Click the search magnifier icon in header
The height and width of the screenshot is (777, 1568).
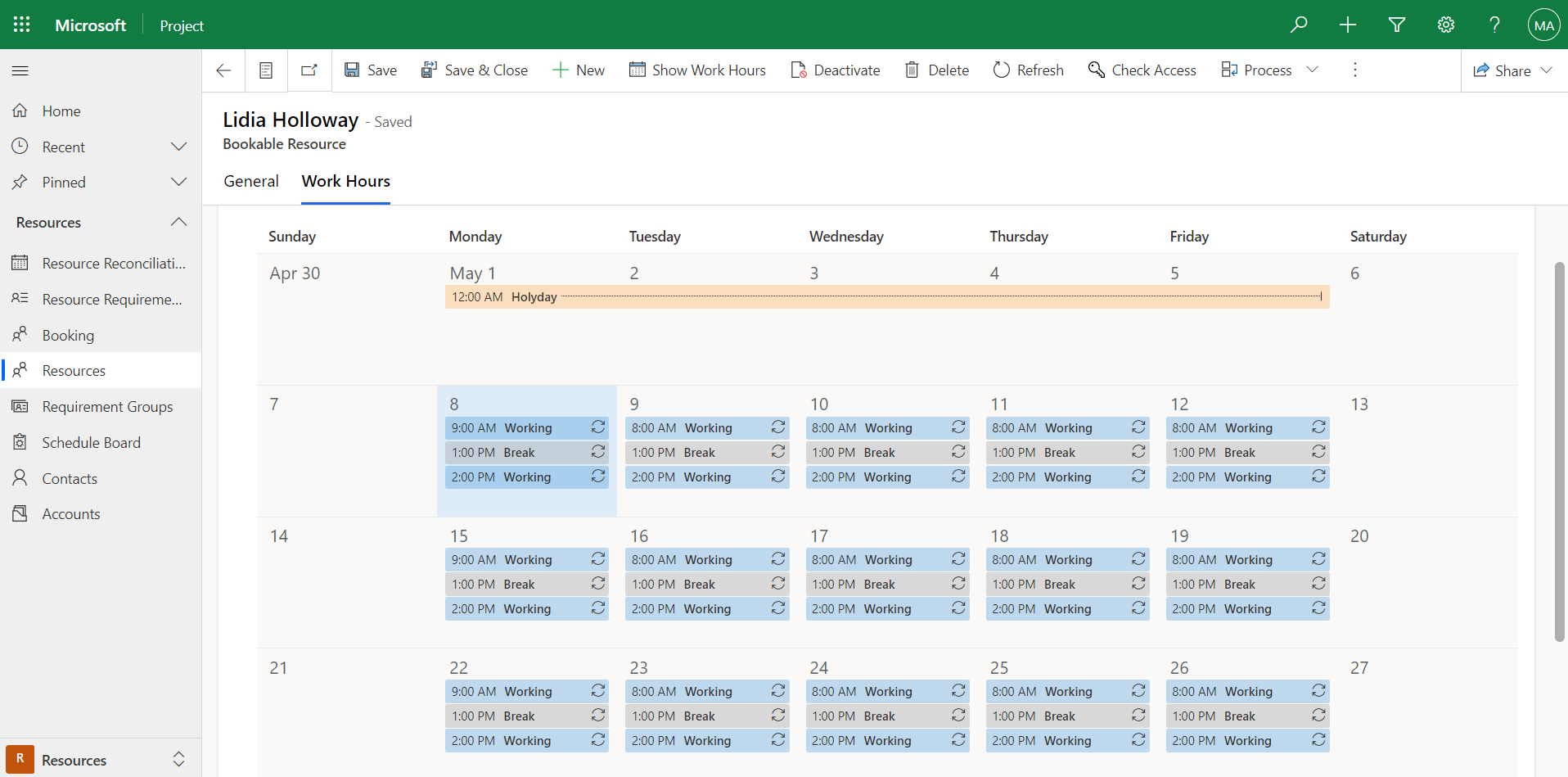pos(1299,25)
